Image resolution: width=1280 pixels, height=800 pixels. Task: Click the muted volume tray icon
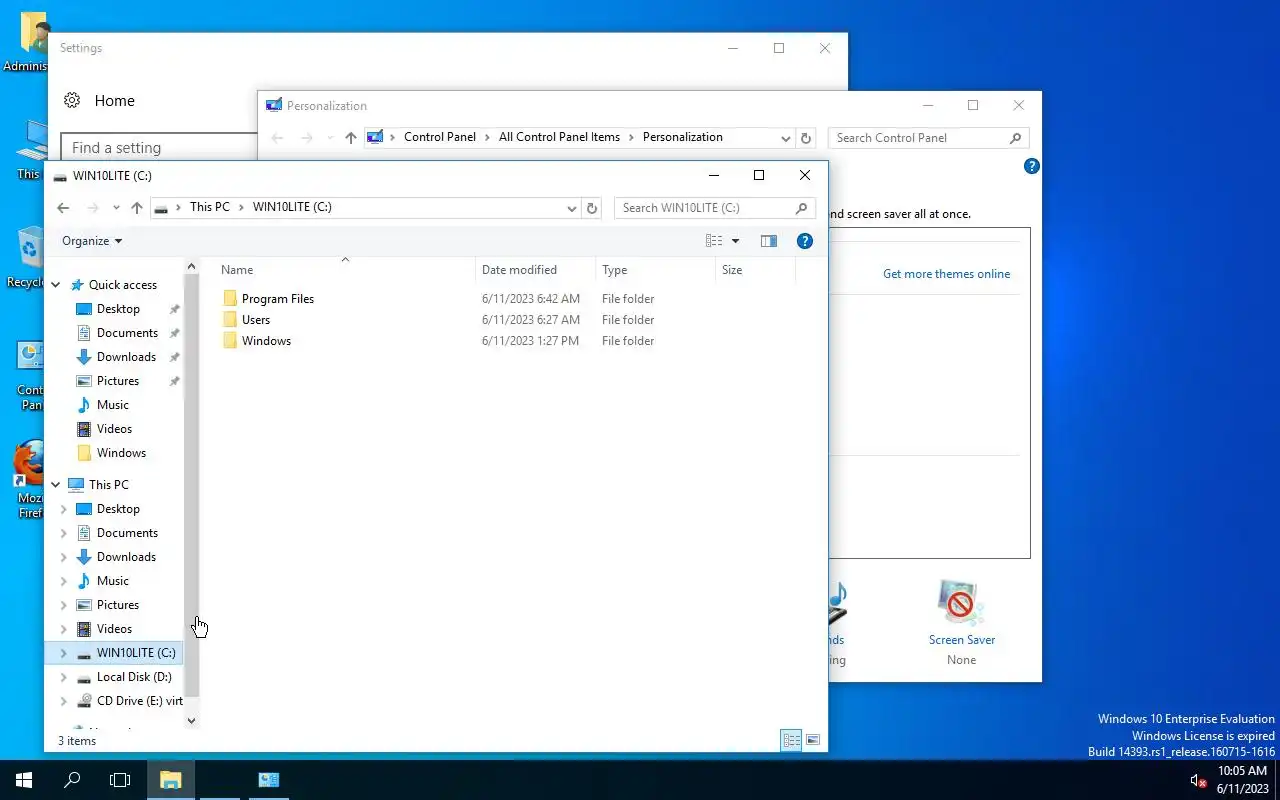click(1198, 780)
